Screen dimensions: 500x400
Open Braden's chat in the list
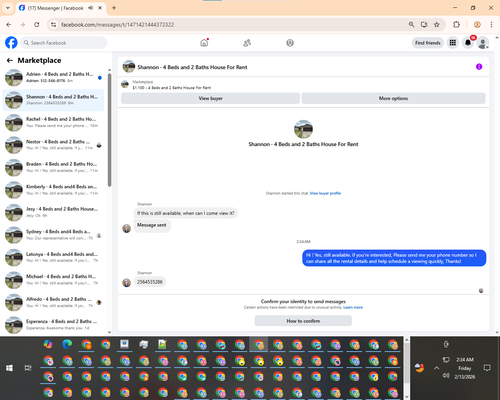(53, 167)
